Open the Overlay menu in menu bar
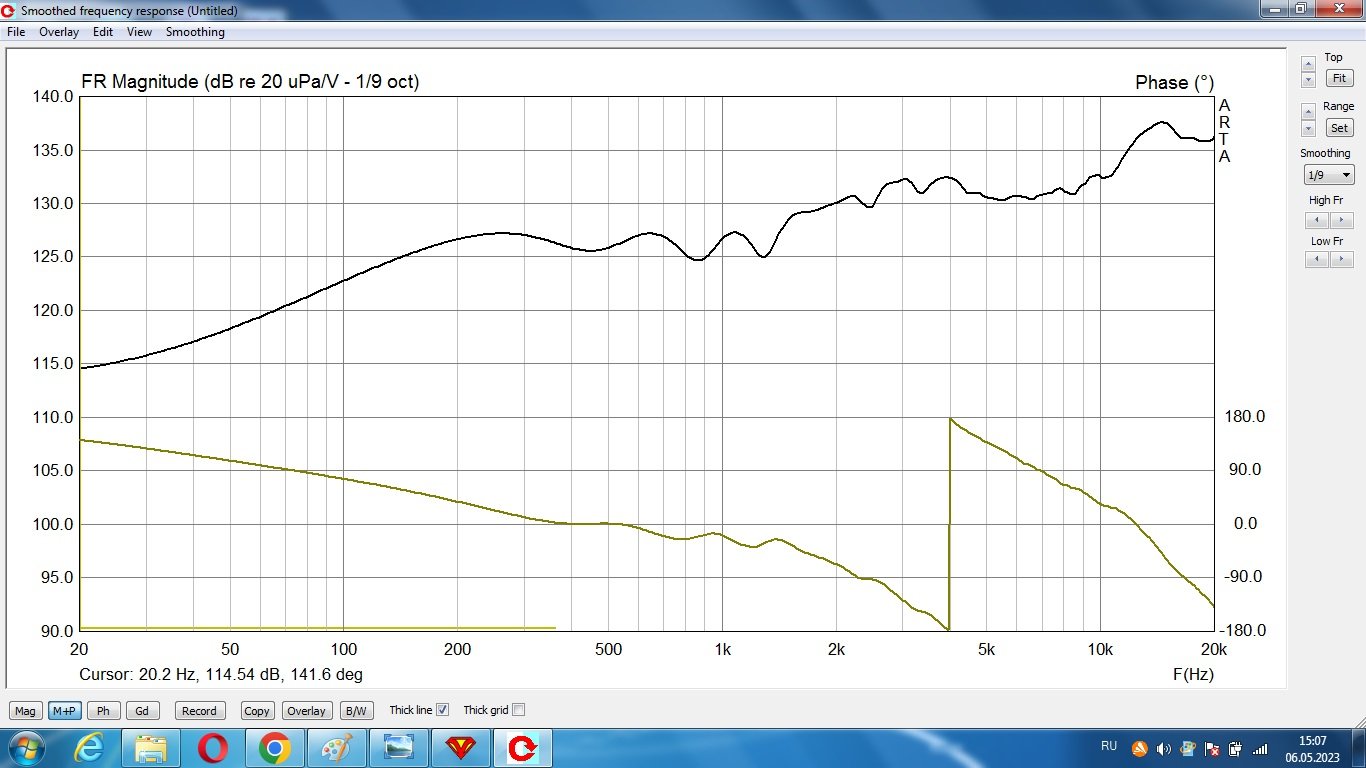1366x768 pixels. coord(59,32)
